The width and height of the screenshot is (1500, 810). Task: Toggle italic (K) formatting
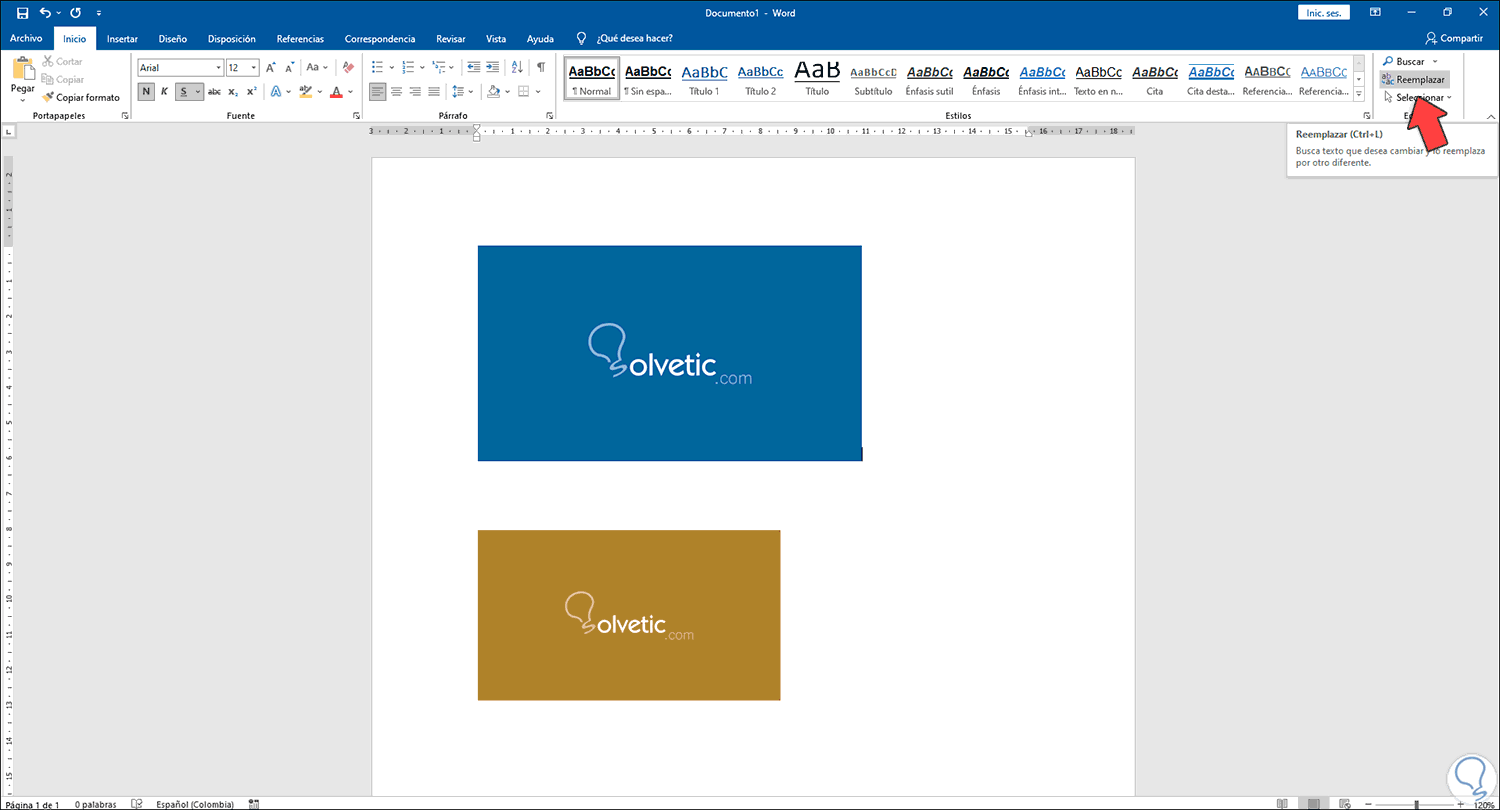click(x=165, y=92)
